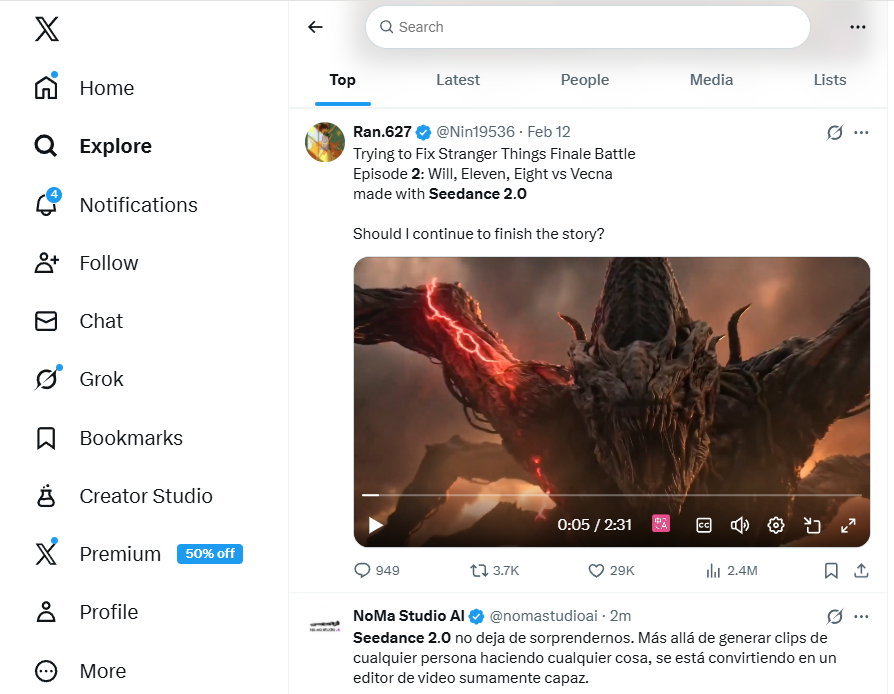Screen dimensions: 894x694
Task: Ask Grok about NoMa Studio post
Action: [x=835, y=616]
